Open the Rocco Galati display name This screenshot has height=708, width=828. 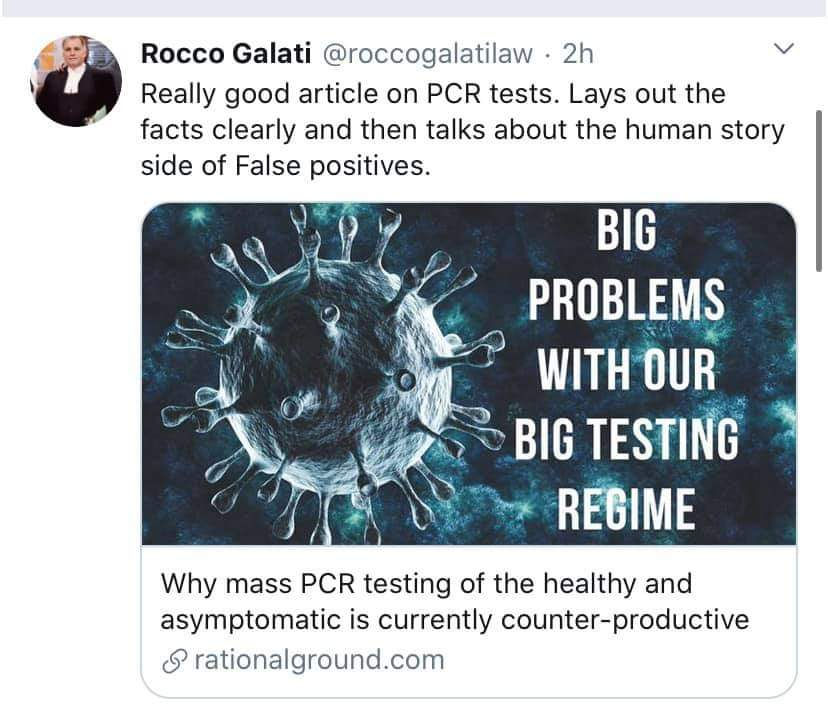pyautogui.click(x=225, y=54)
